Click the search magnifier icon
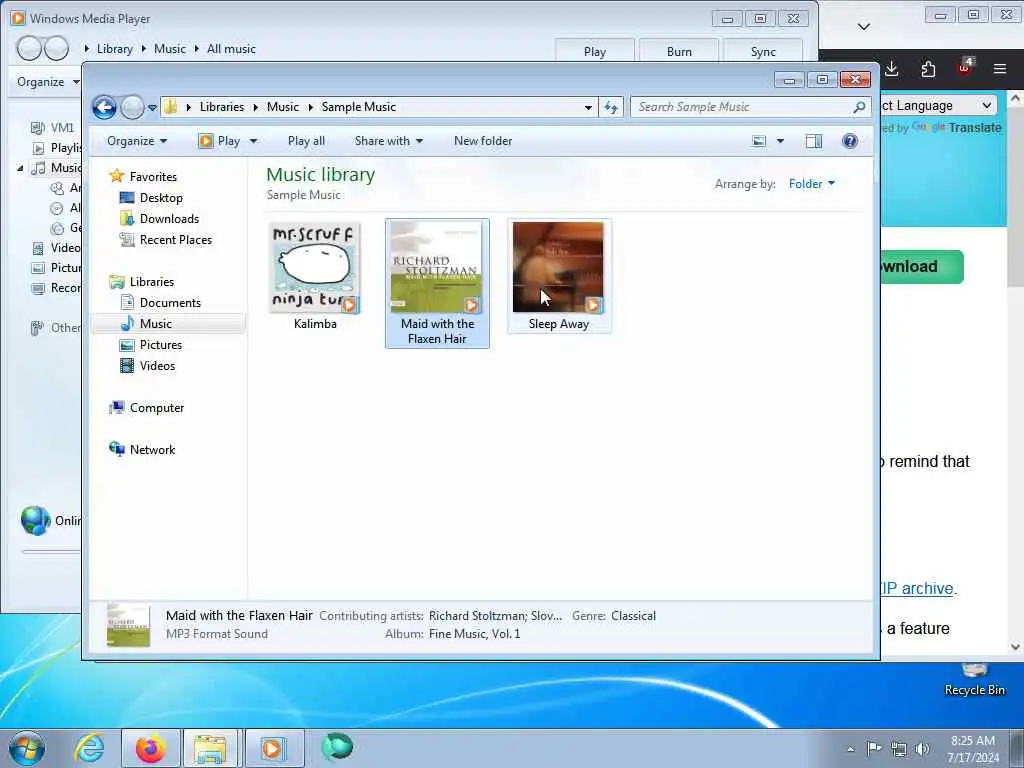1024x768 pixels. (859, 107)
